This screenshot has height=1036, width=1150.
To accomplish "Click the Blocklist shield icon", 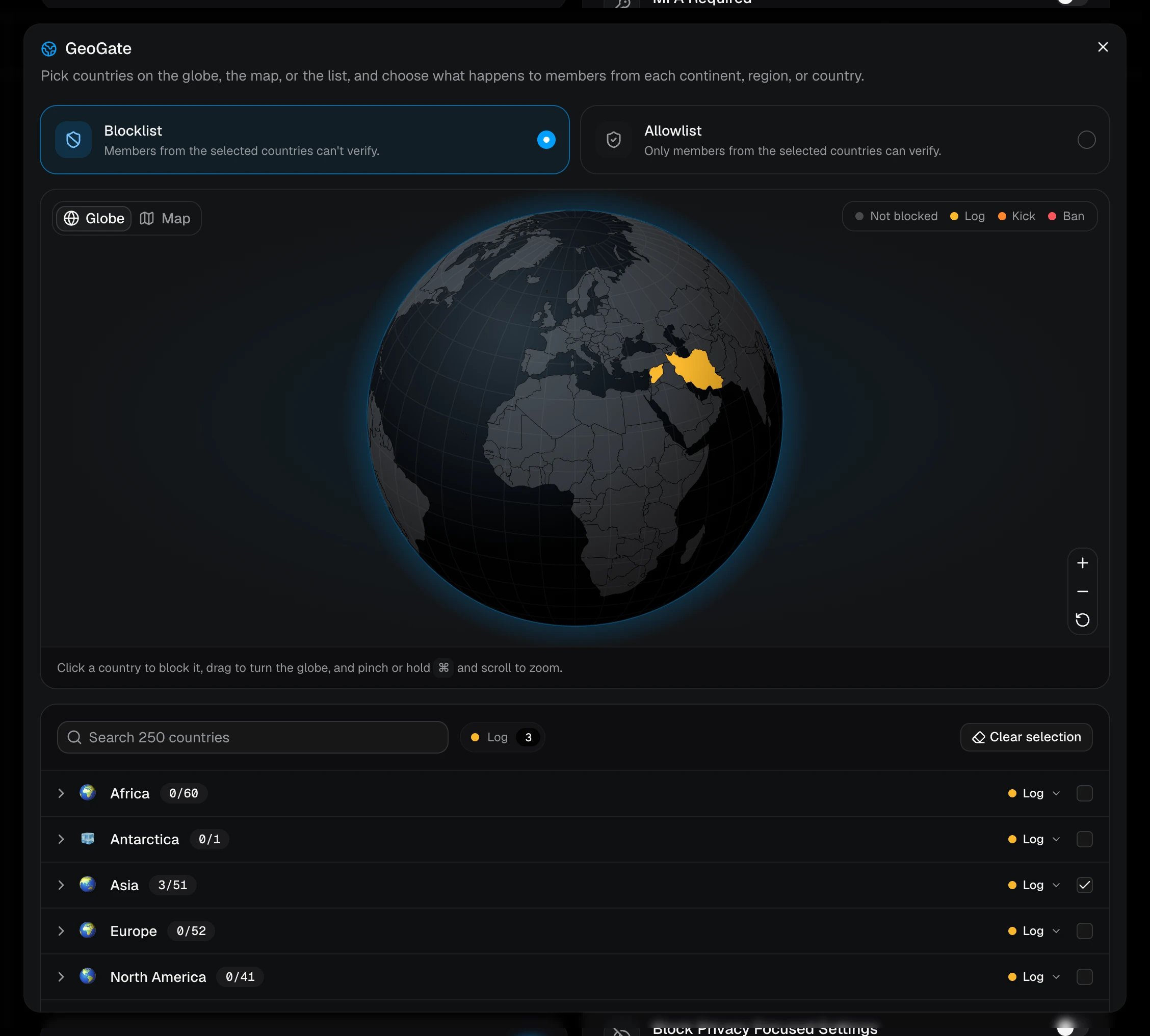I will click(x=73, y=140).
